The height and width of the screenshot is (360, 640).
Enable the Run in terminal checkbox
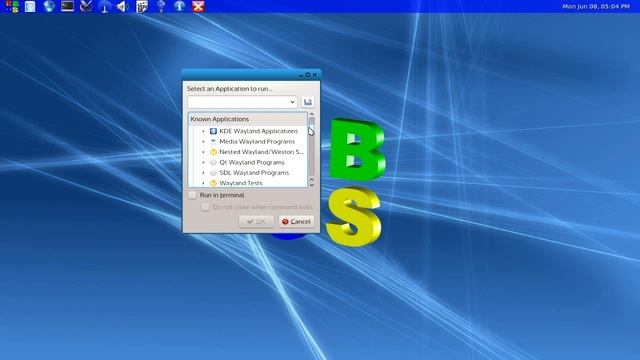pyautogui.click(x=192, y=195)
